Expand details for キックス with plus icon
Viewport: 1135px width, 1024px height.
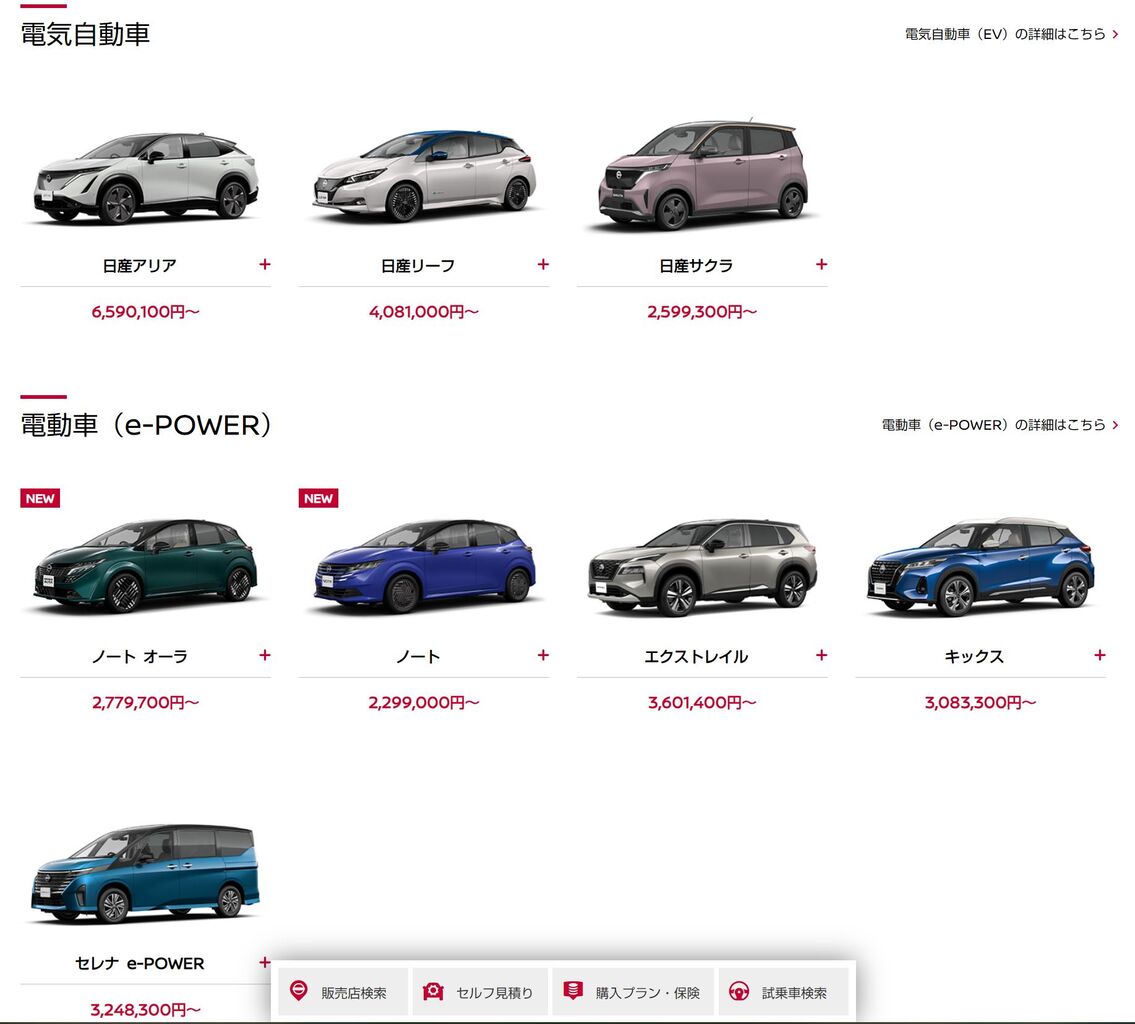click(x=1100, y=656)
